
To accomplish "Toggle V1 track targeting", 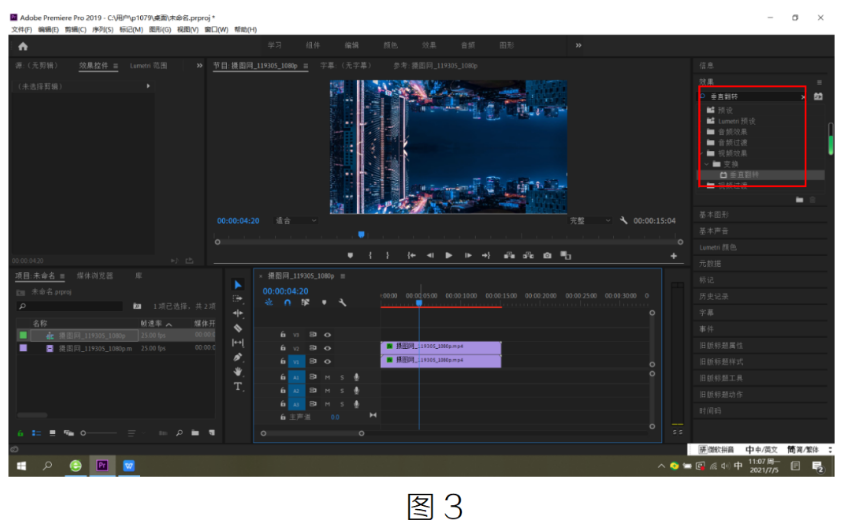I will (x=296, y=362).
